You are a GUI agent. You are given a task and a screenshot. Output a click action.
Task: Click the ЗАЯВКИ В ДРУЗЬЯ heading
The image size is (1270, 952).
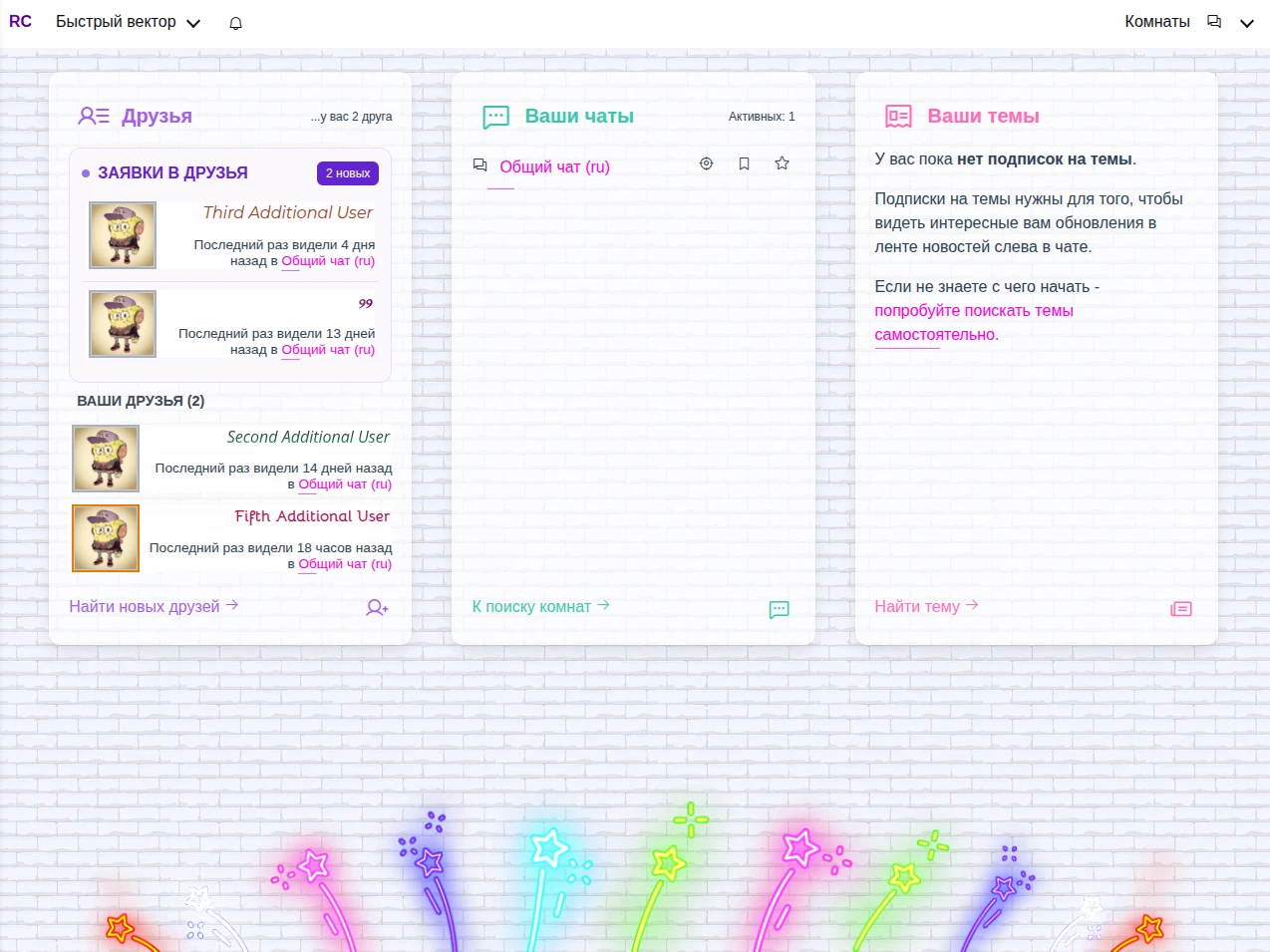tap(172, 173)
